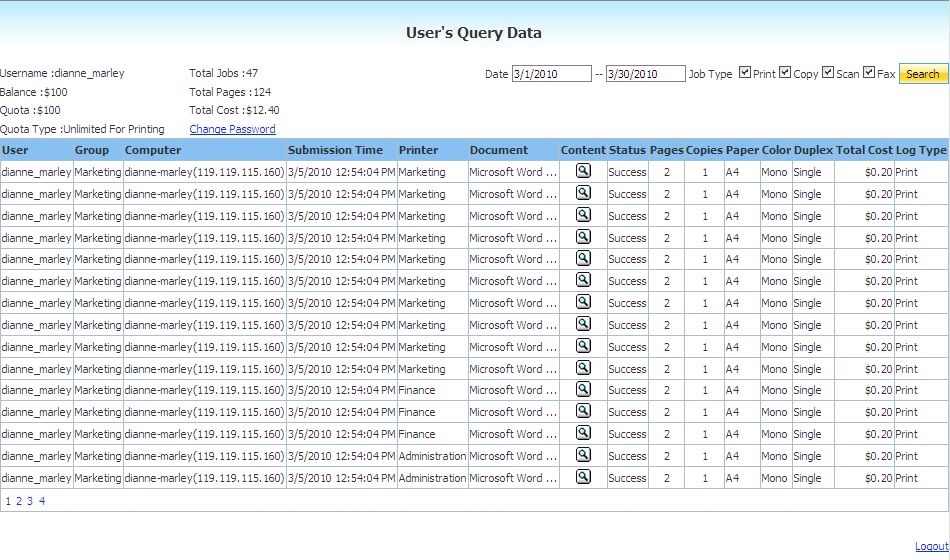This screenshot has width=950, height=560.
Task: Open content magnifier in the first Finance printer row
Action: click(x=583, y=389)
